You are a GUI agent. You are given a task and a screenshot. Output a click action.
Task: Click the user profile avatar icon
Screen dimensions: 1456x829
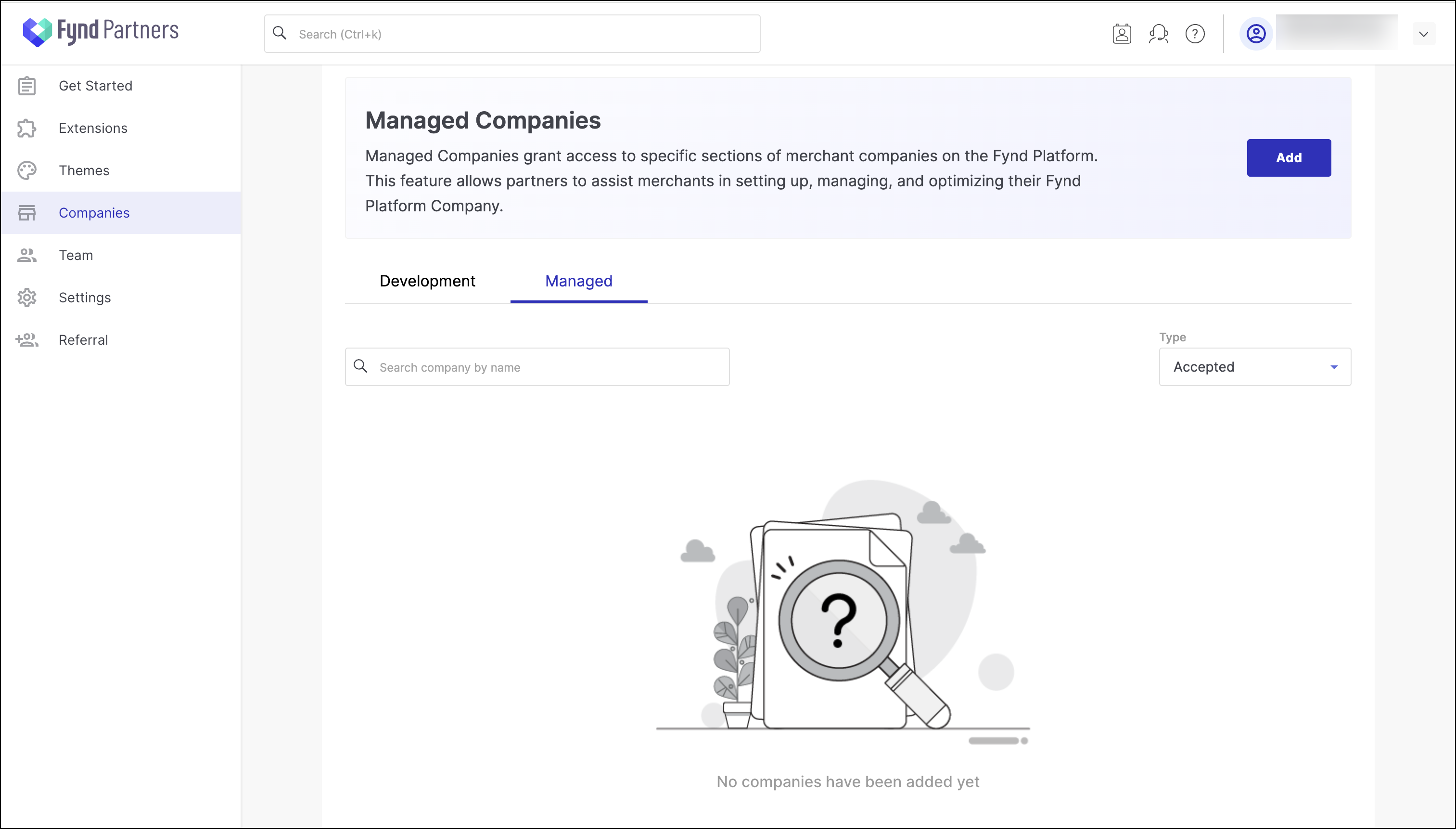pyautogui.click(x=1256, y=34)
